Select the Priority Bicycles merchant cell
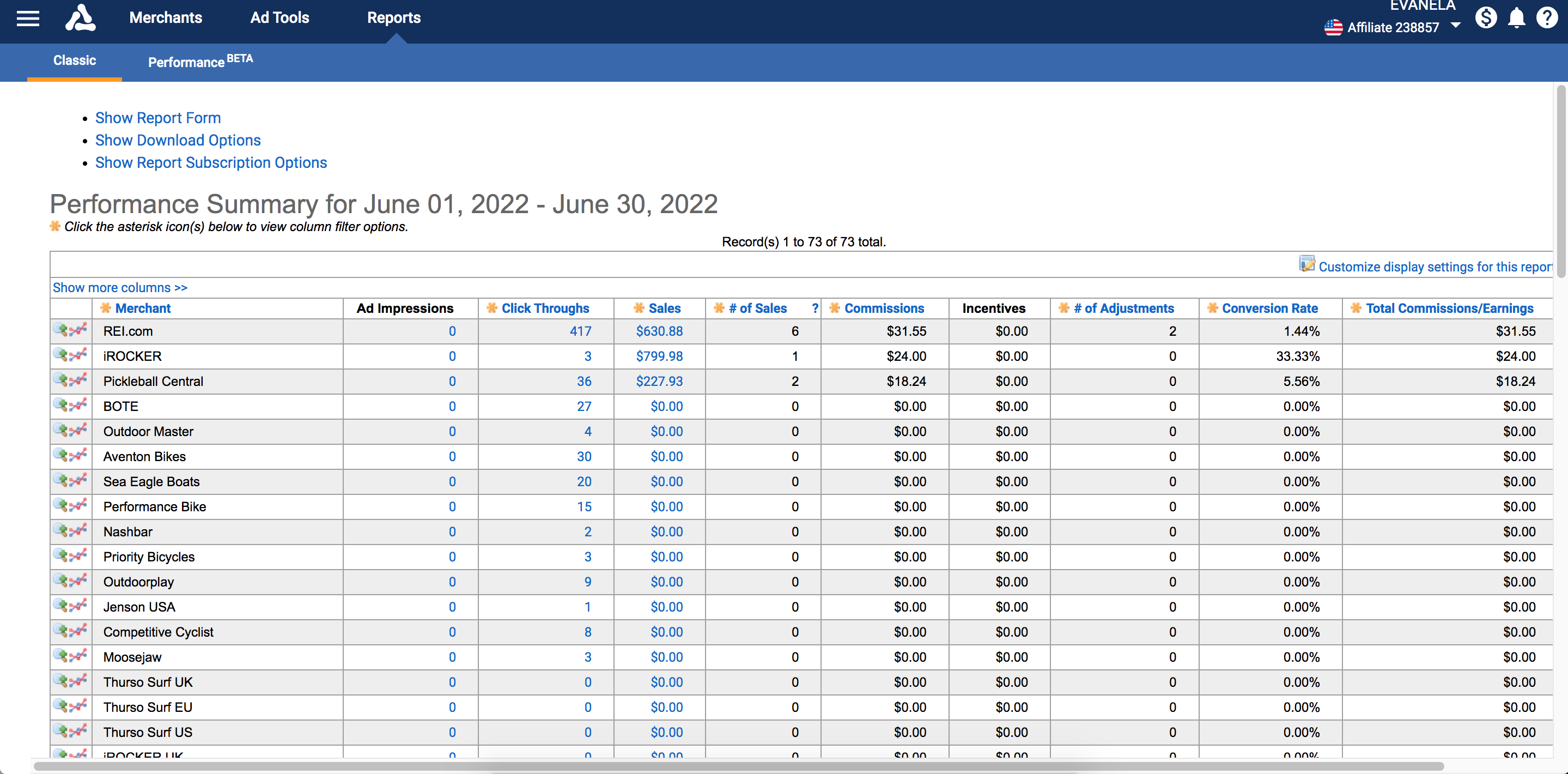The width and height of the screenshot is (1568, 774). (217, 557)
